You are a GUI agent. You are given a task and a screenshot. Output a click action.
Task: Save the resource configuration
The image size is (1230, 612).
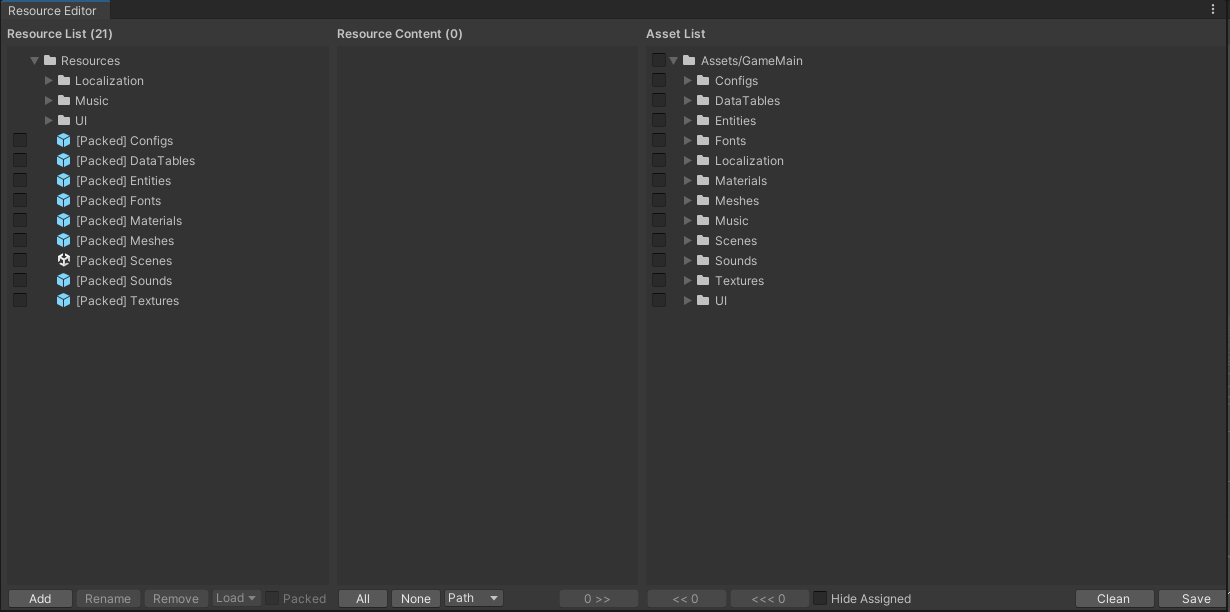(1196, 598)
